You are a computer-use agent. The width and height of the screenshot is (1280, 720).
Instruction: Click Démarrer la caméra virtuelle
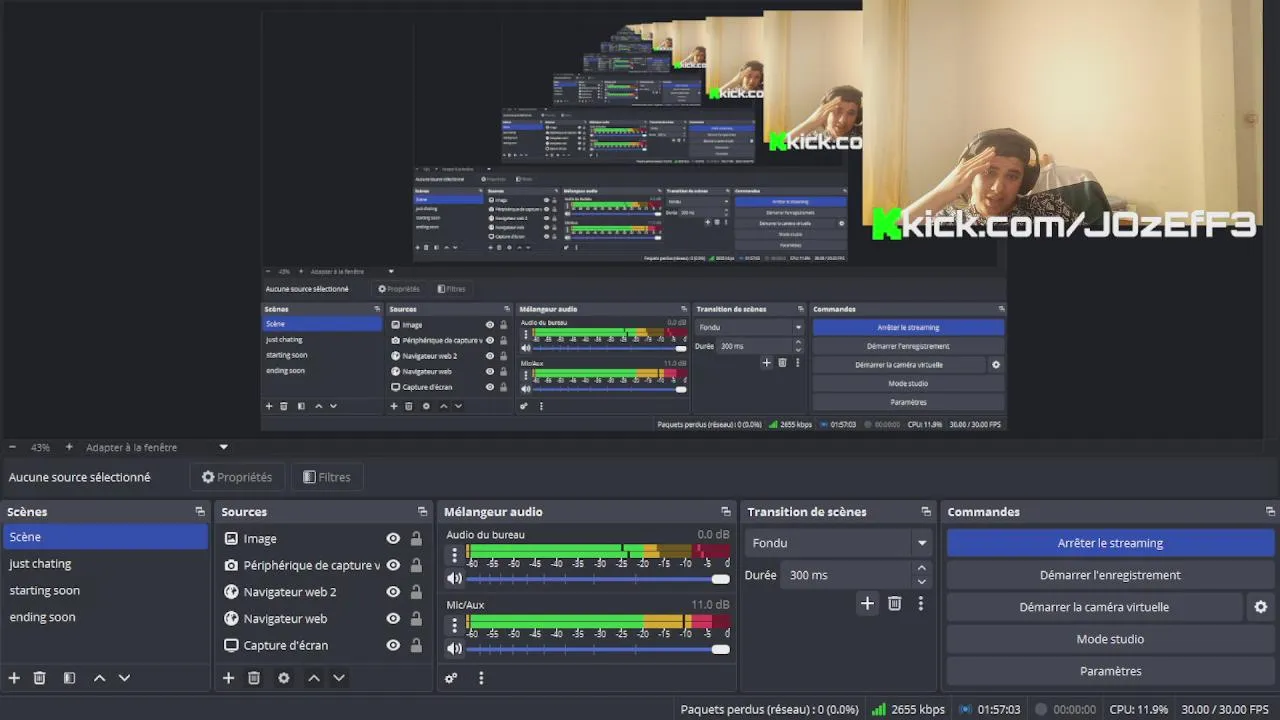(1094, 607)
